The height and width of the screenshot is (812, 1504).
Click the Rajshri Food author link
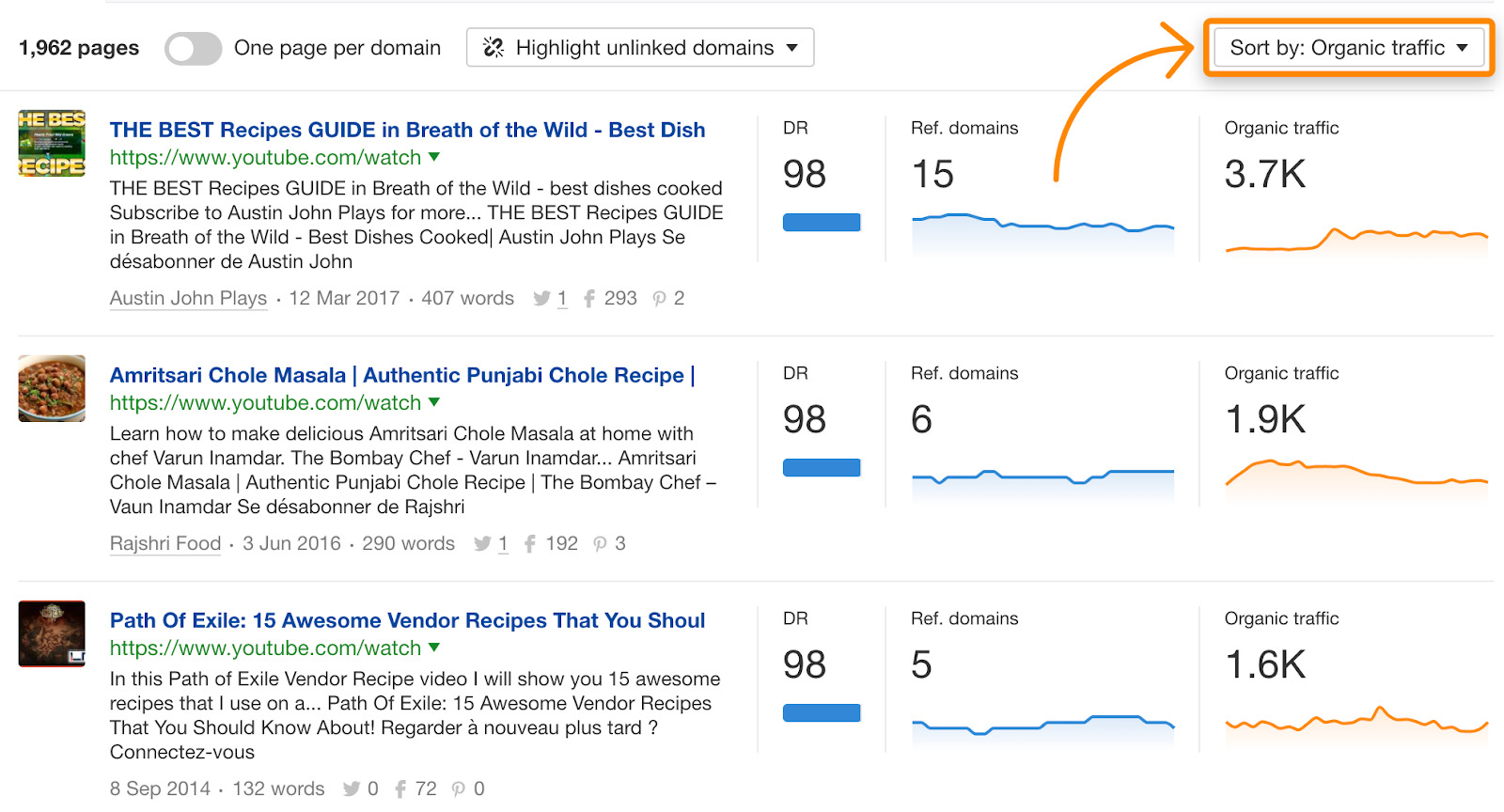coord(165,544)
